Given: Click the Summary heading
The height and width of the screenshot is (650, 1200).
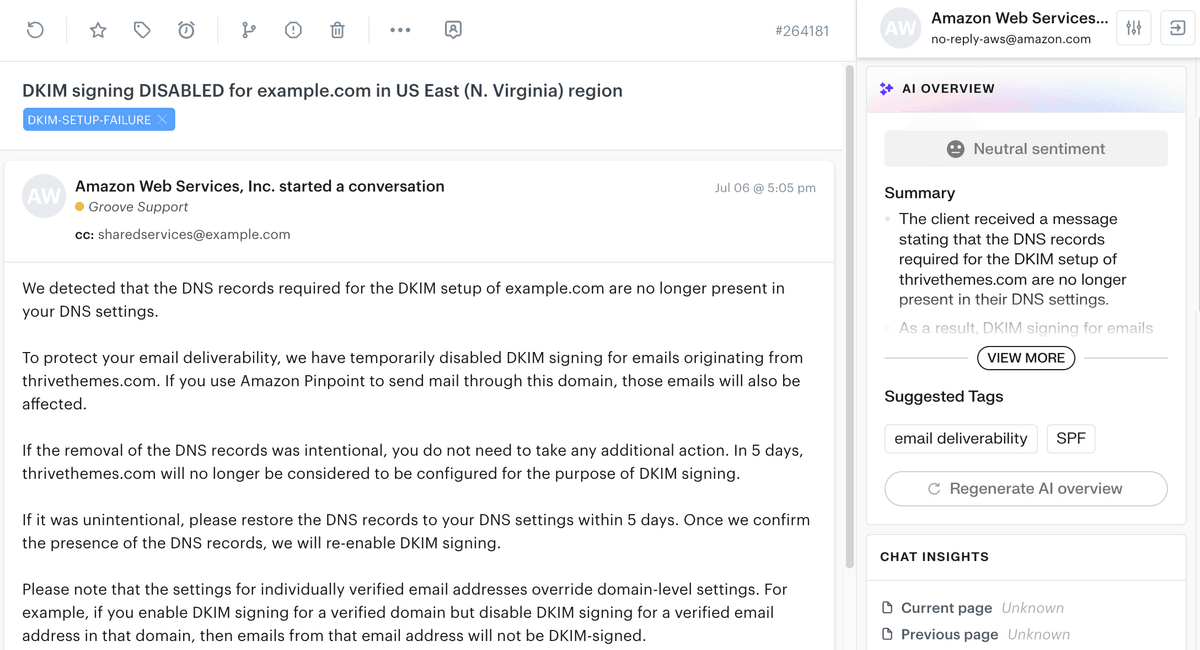Looking at the screenshot, I should (x=920, y=193).
